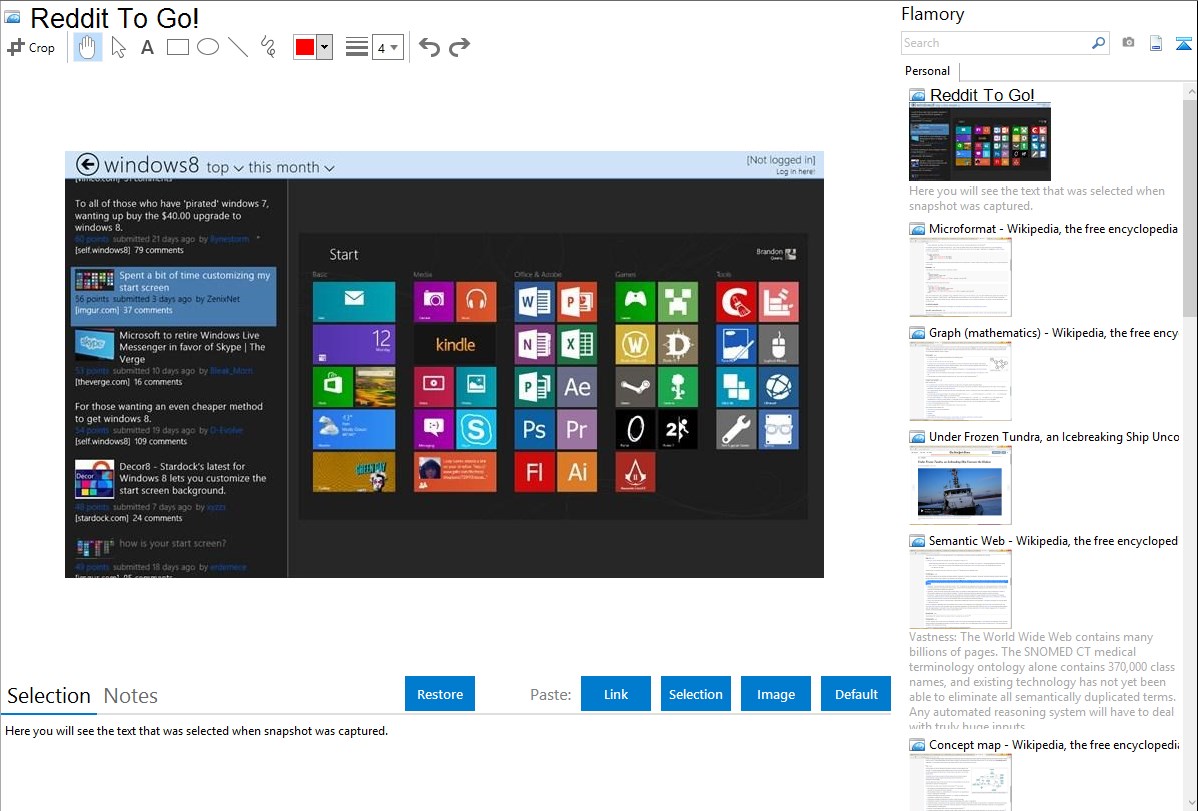Focus the Flamory search field
This screenshot has width=1198, height=811.
pos(996,43)
